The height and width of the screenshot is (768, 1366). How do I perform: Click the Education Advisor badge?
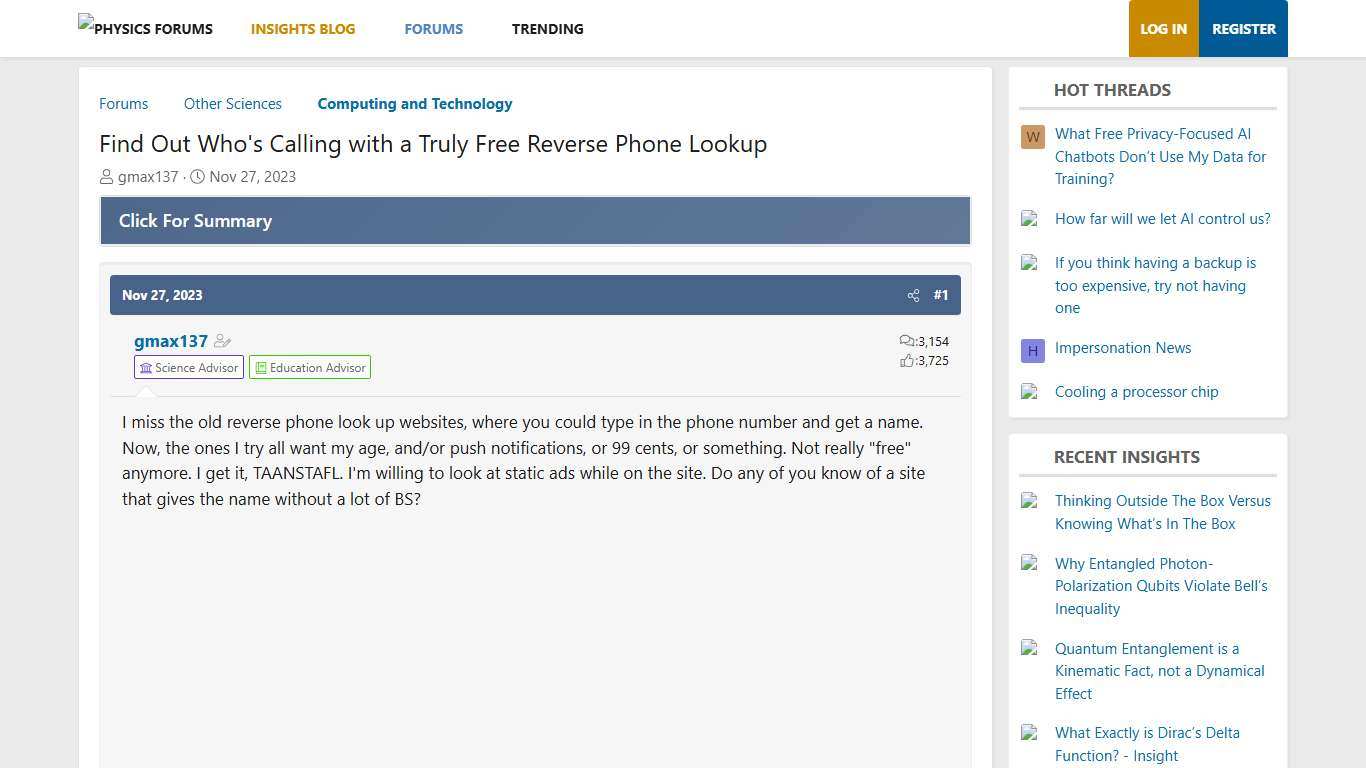[310, 367]
